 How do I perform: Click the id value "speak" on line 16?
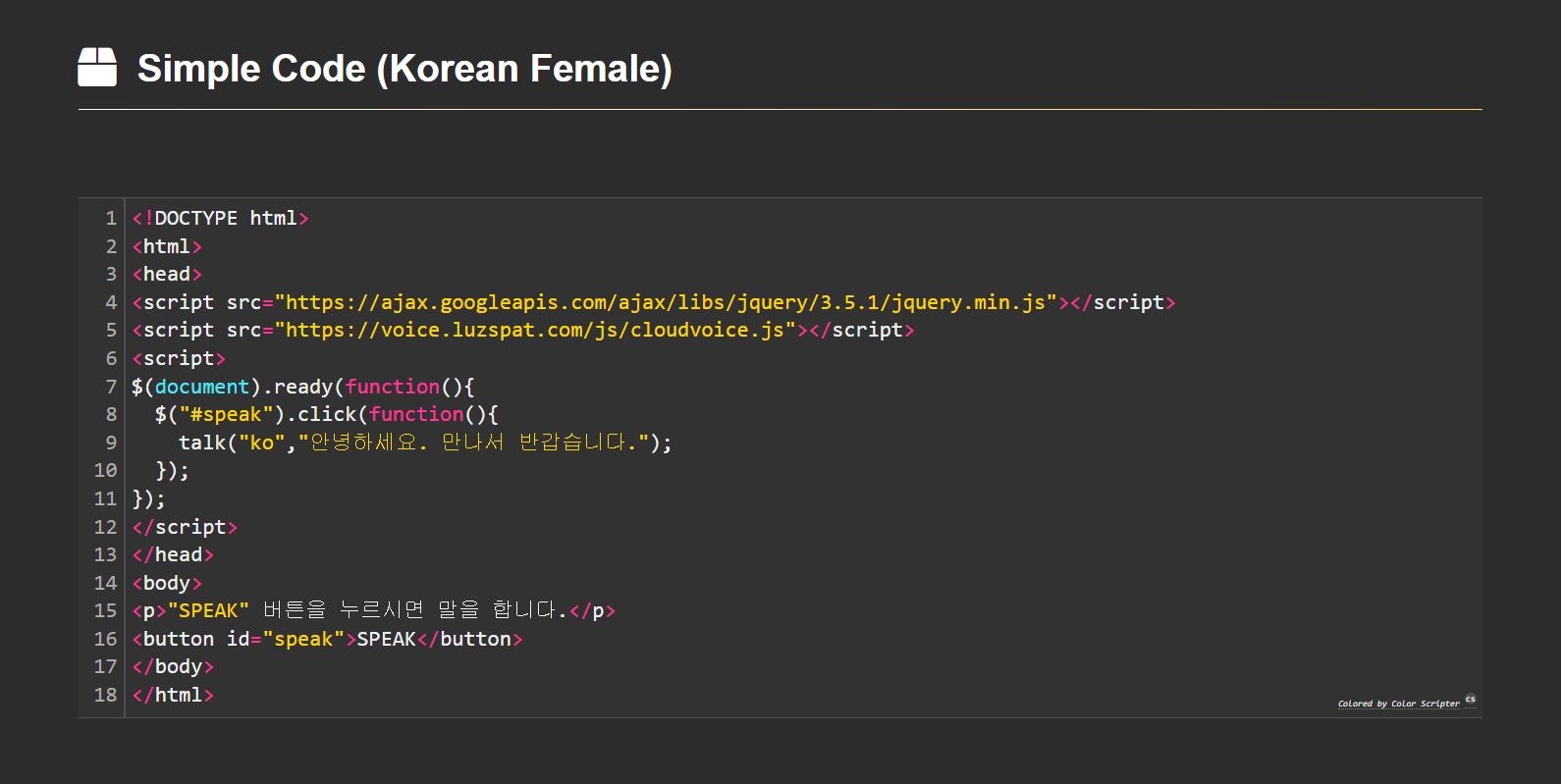(303, 640)
